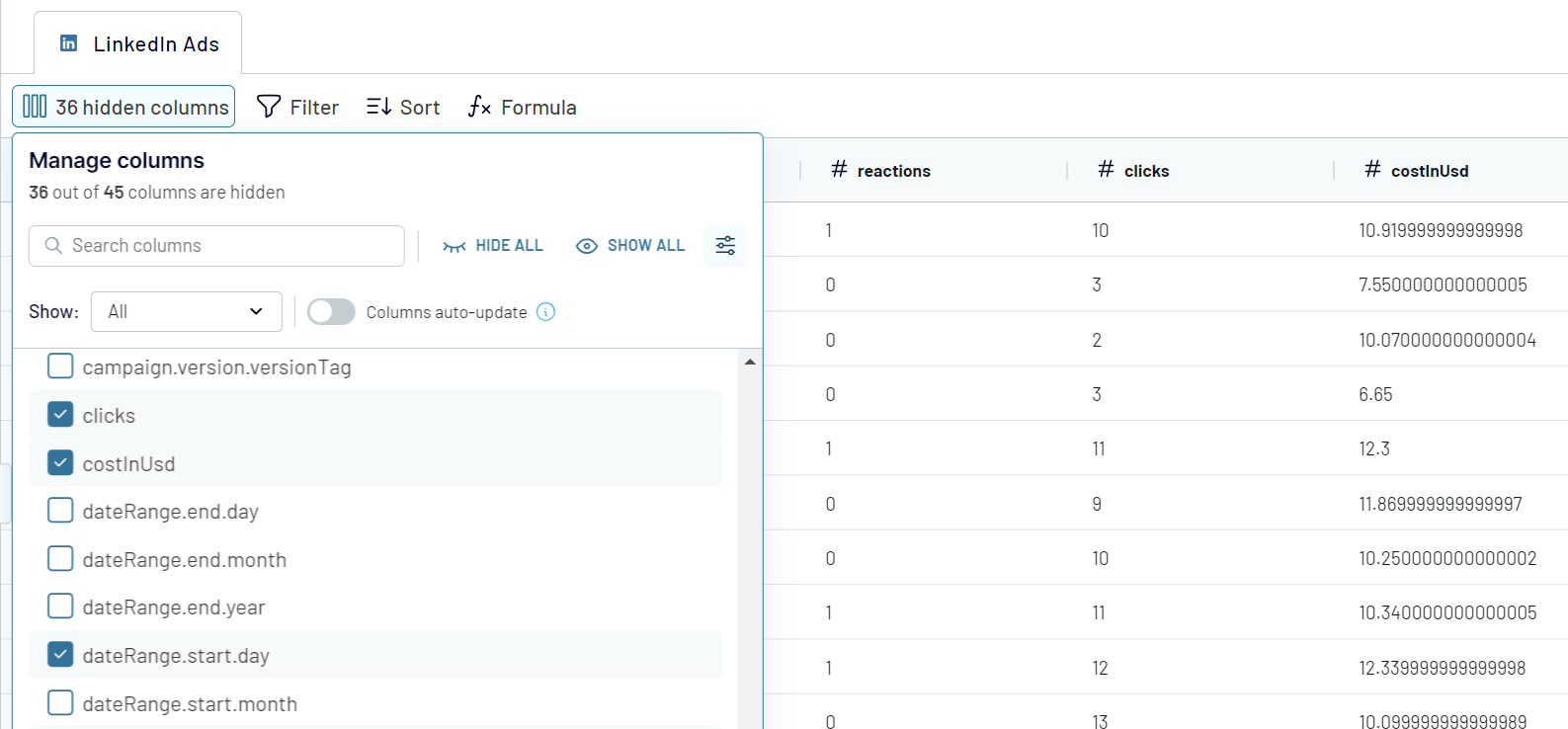Click HIDE ALL columns
Image resolution: width=1568 pixels, height=729 pixels.
[493, 246]
